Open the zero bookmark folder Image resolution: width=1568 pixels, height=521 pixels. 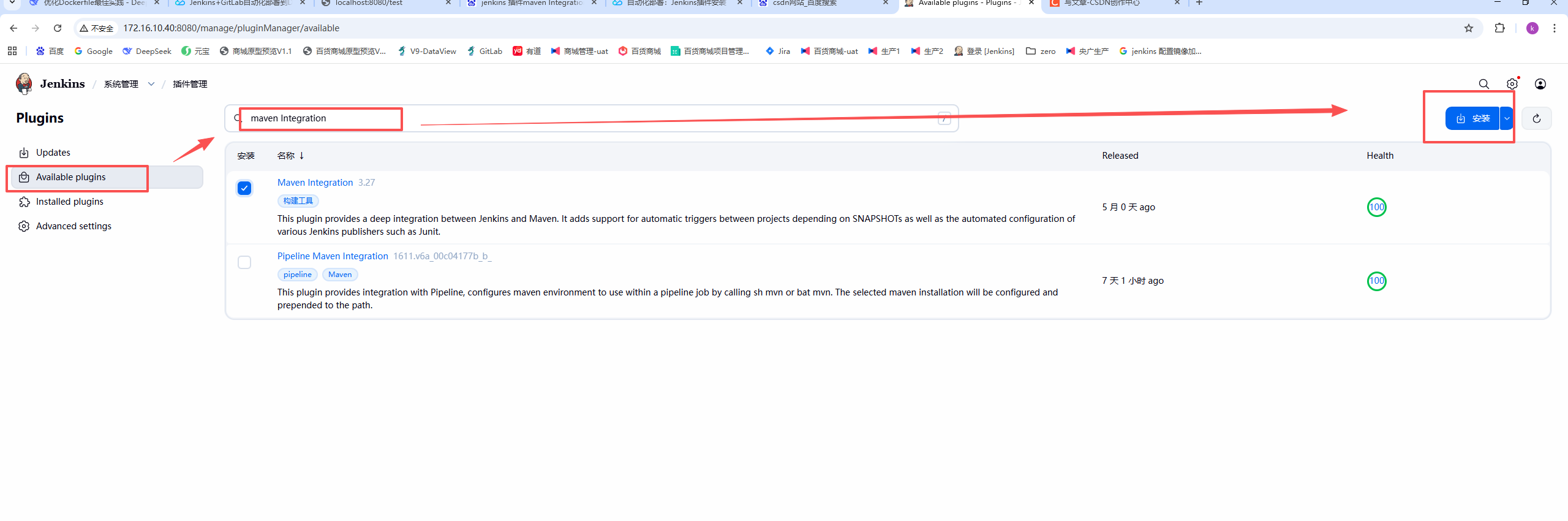(1041, 51)
